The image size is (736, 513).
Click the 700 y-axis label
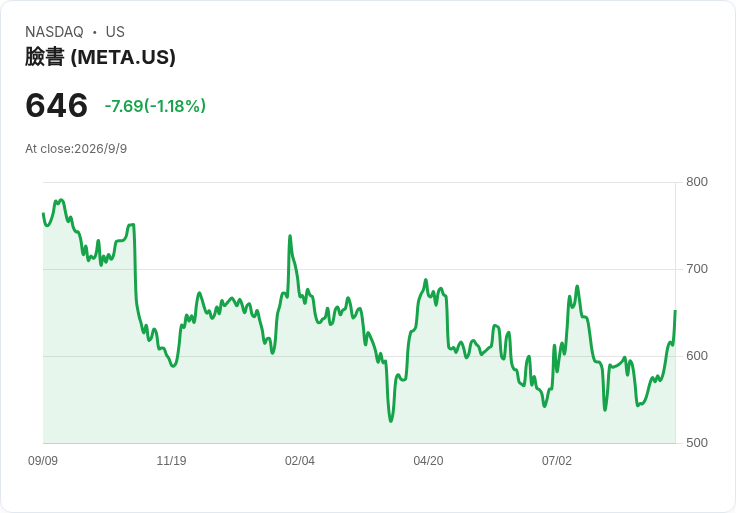[697, 269]
